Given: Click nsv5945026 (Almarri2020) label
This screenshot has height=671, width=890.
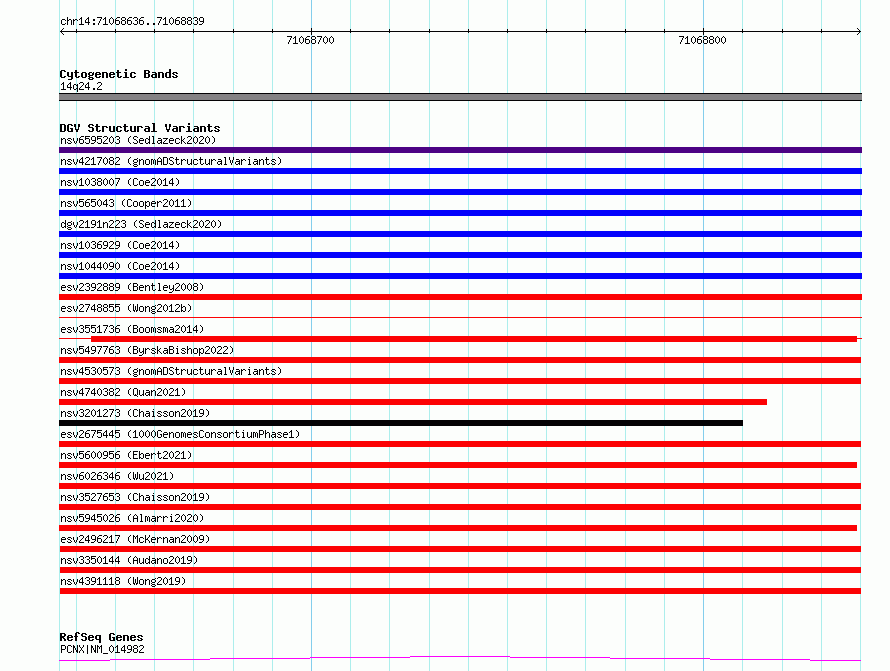Looking at the screenshot, I should click(132, 518).
